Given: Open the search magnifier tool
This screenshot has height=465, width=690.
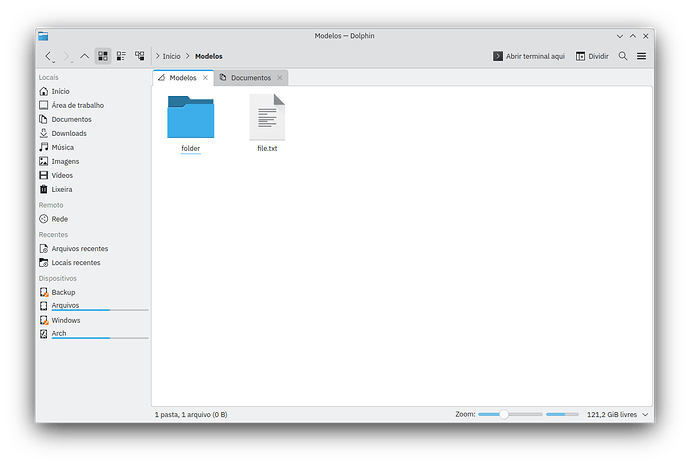Looking at the screenshot, I should tap(623, 56).
